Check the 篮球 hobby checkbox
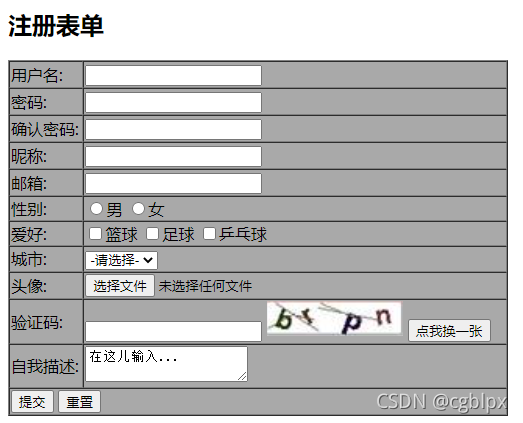 click(x=95, y=234)
